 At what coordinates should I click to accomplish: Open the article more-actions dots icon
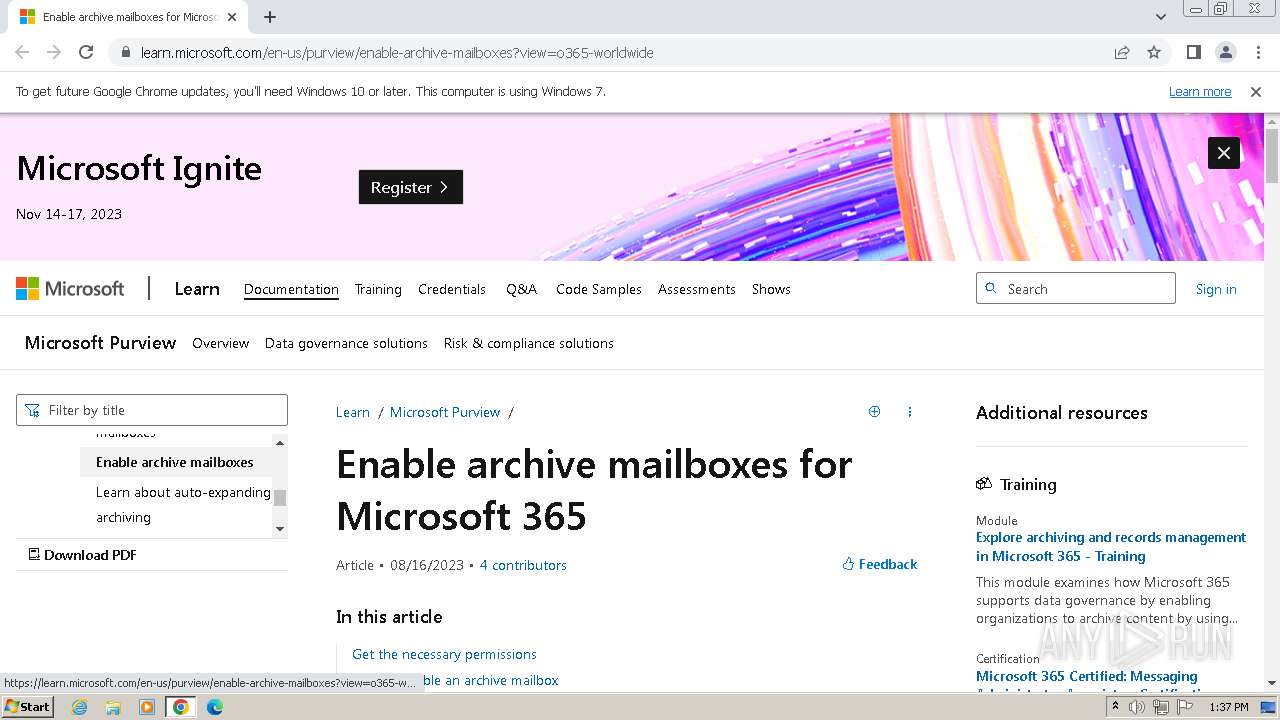point(910,411)
